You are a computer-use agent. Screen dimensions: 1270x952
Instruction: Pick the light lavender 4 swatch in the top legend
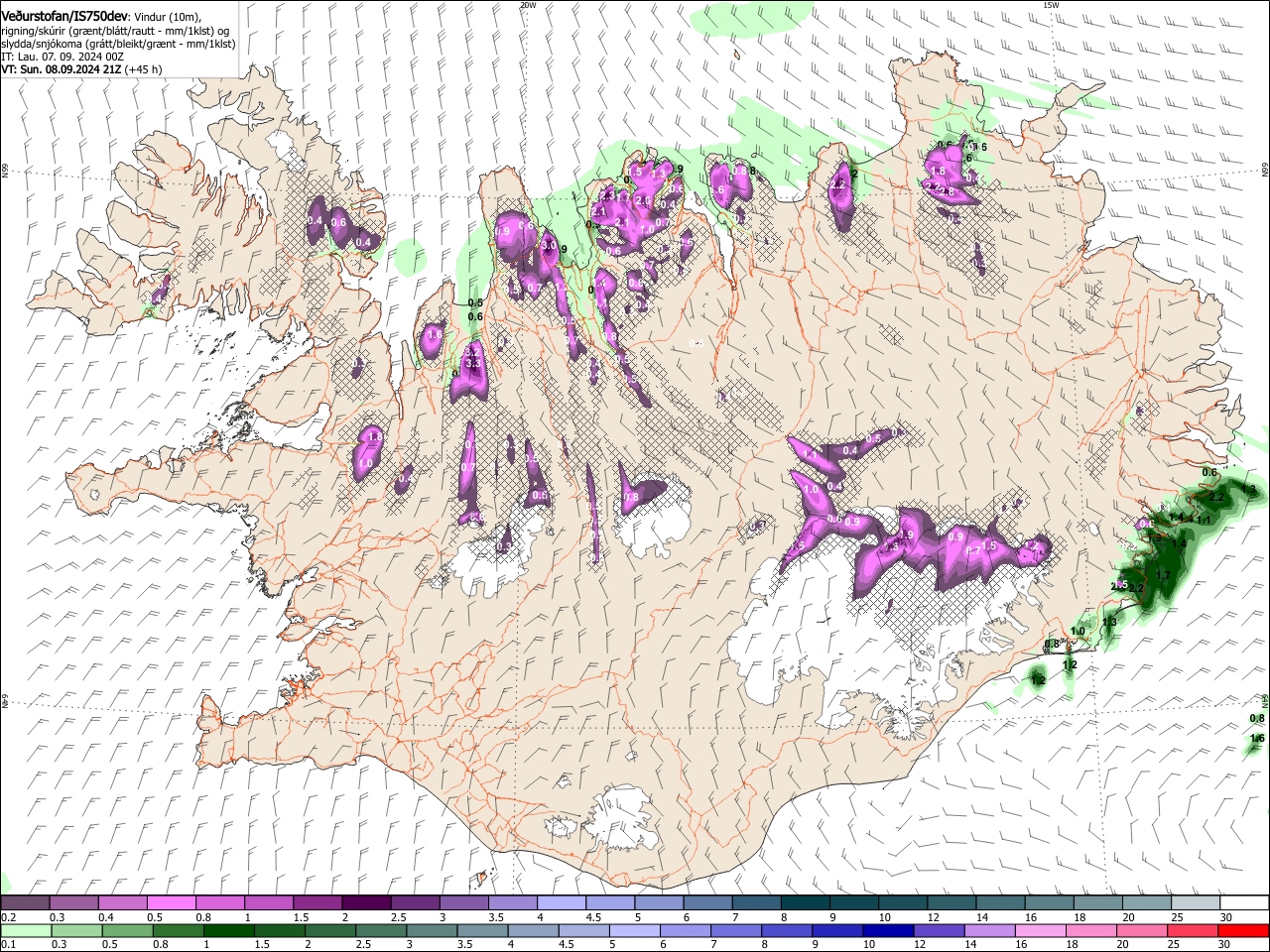[x=561, y=902]
